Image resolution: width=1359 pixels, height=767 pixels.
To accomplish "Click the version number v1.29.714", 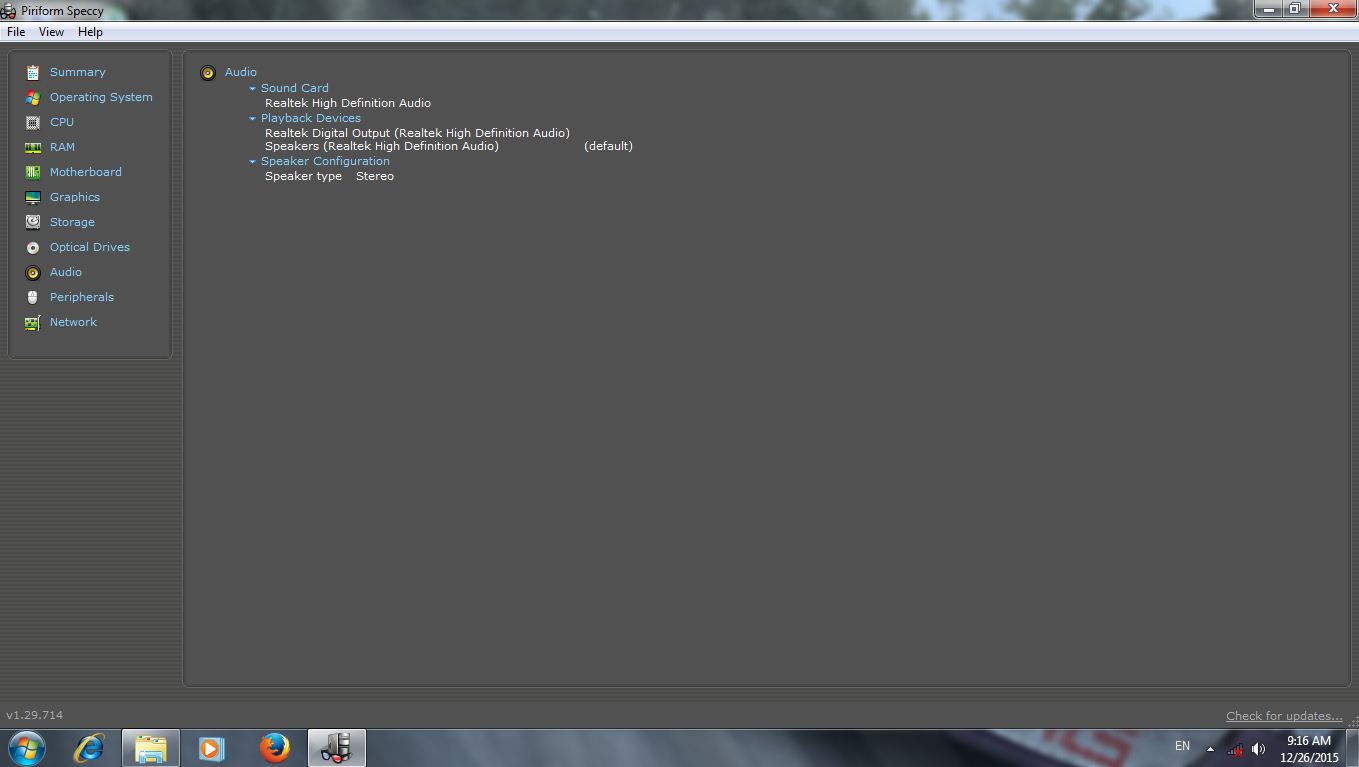I will [x=34, y=715].
